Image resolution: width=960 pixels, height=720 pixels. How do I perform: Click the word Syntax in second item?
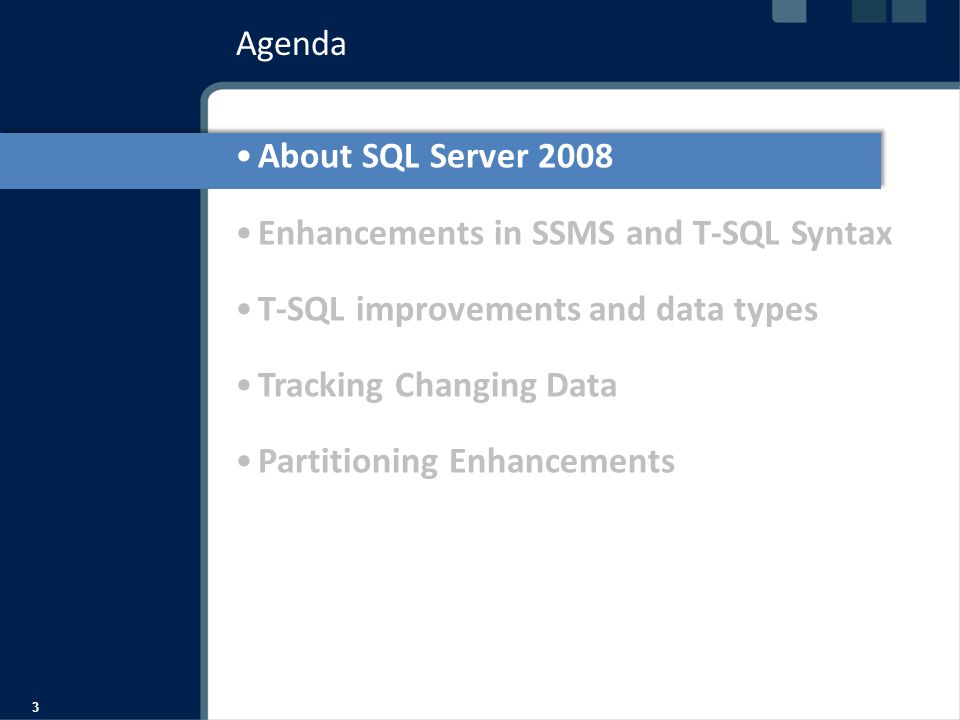point(841,234)
